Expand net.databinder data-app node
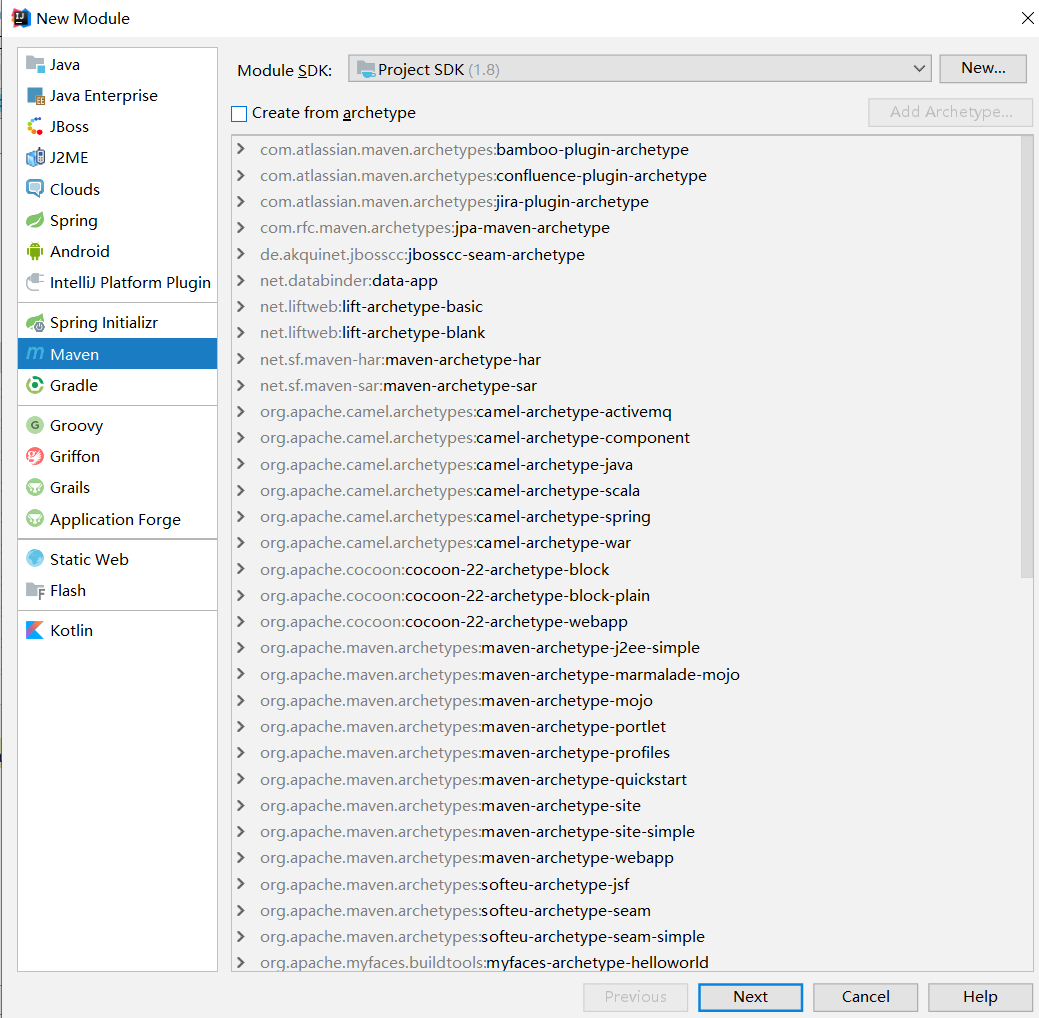The width and height of the screenshot is (1039, 1018). coord(241,280)
